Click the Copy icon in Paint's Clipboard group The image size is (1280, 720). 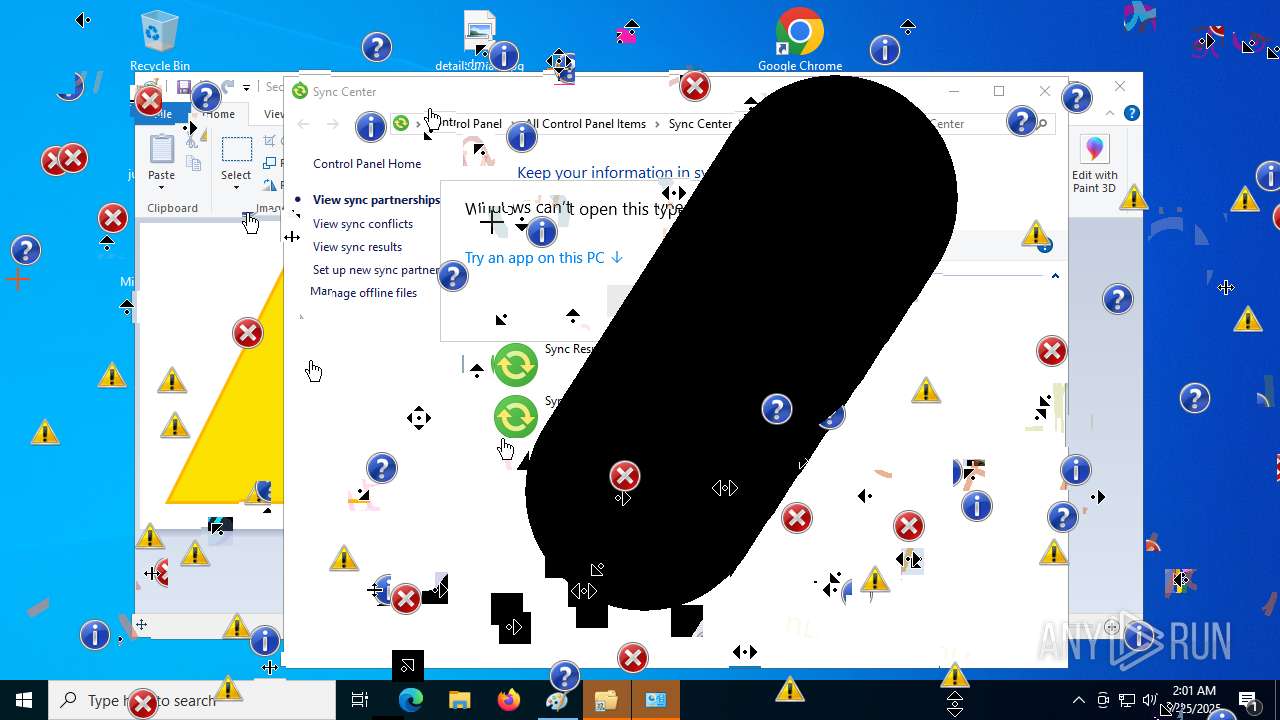coord(194,163)
